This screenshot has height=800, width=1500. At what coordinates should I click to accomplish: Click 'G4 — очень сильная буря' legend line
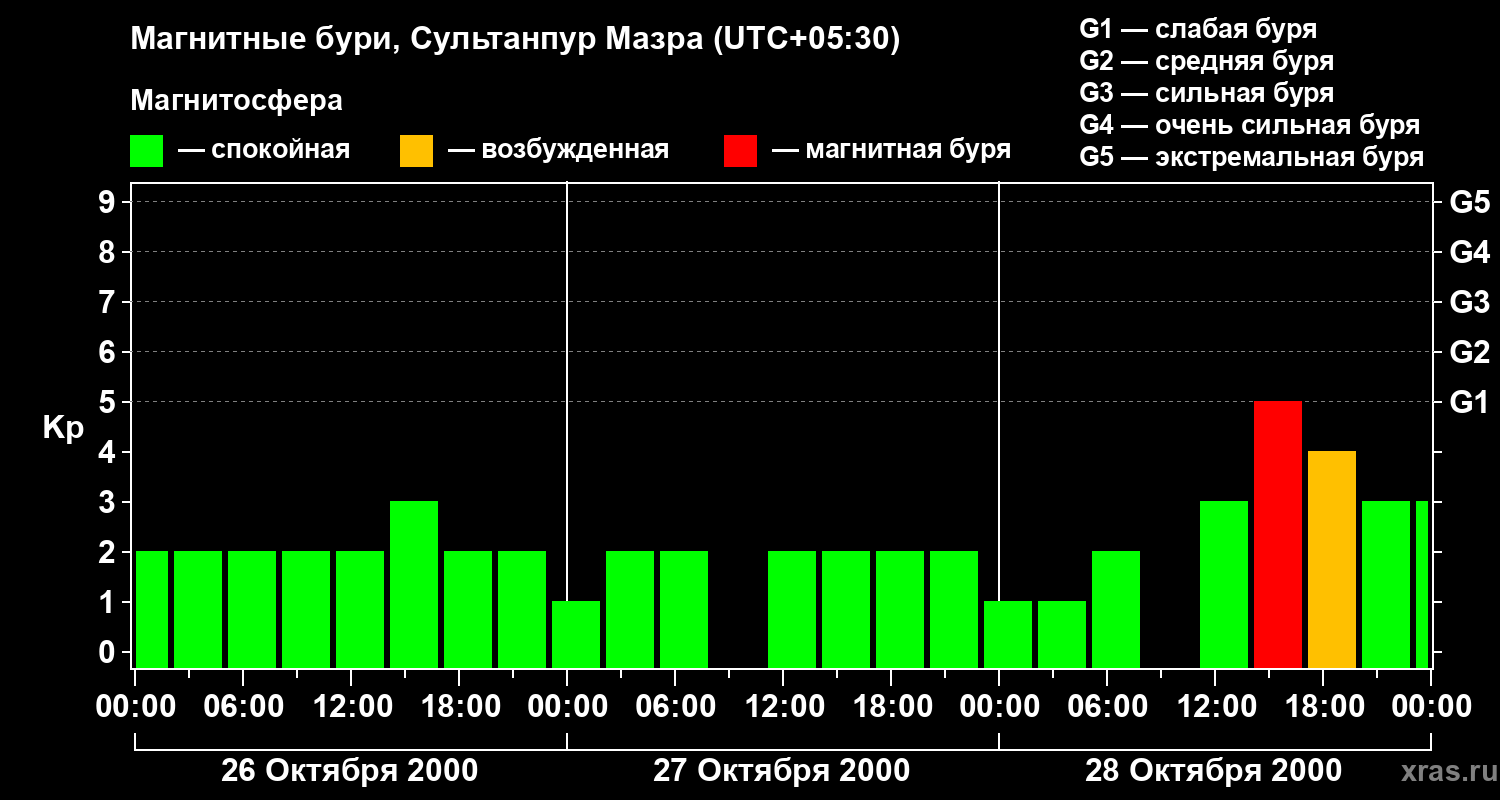1249,125
